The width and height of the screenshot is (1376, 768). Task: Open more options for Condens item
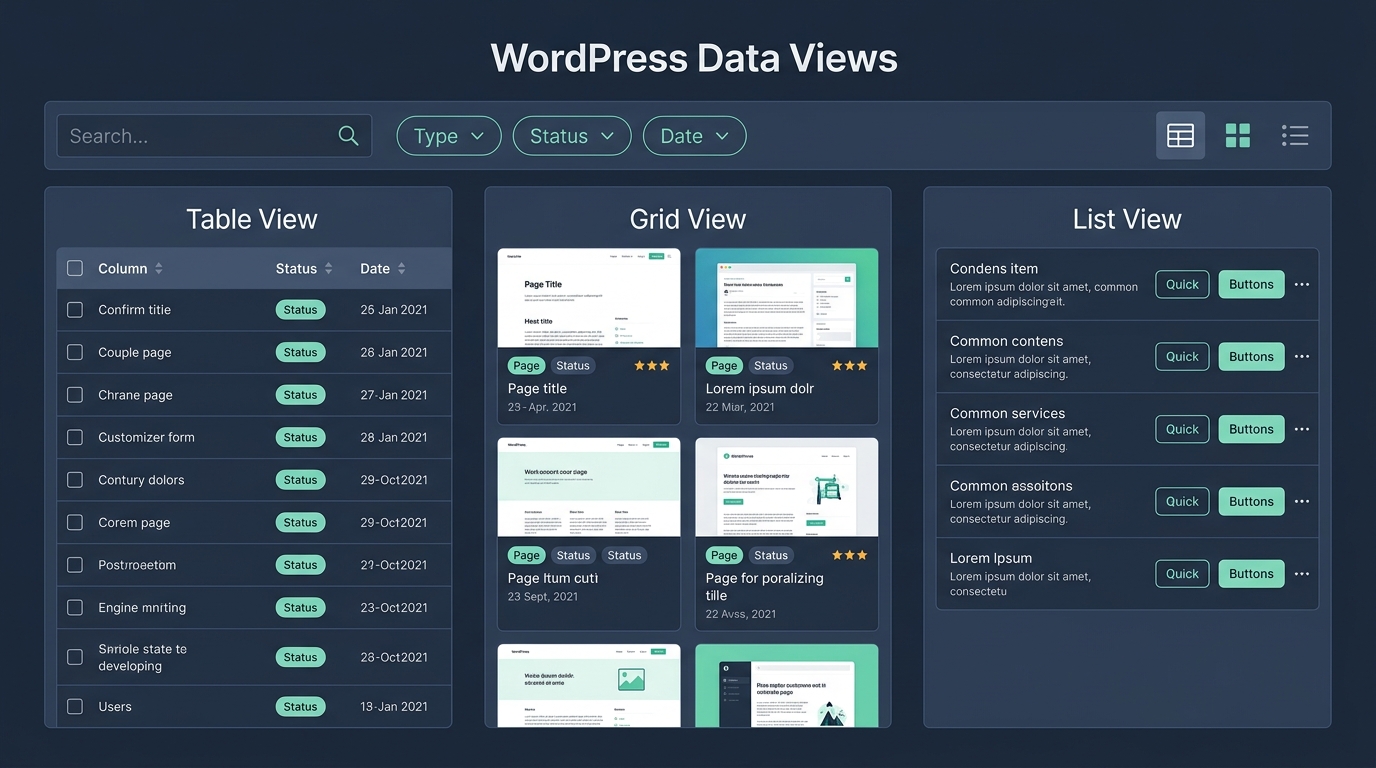(x=1301, y=285)
